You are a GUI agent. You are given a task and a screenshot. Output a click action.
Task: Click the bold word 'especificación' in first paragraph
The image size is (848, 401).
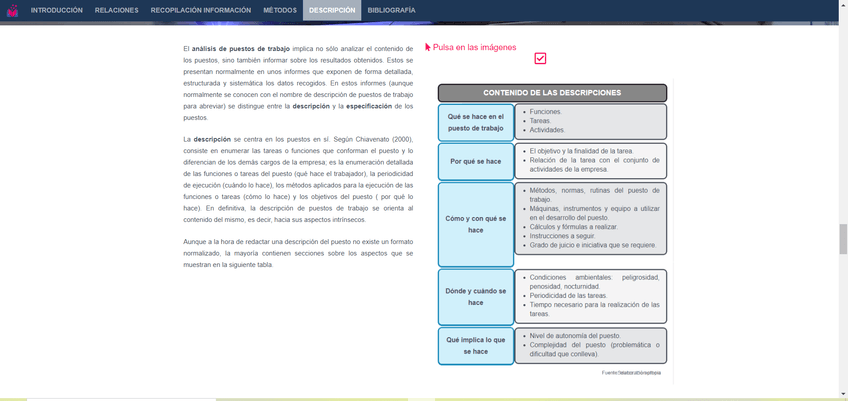pos(369,106)
